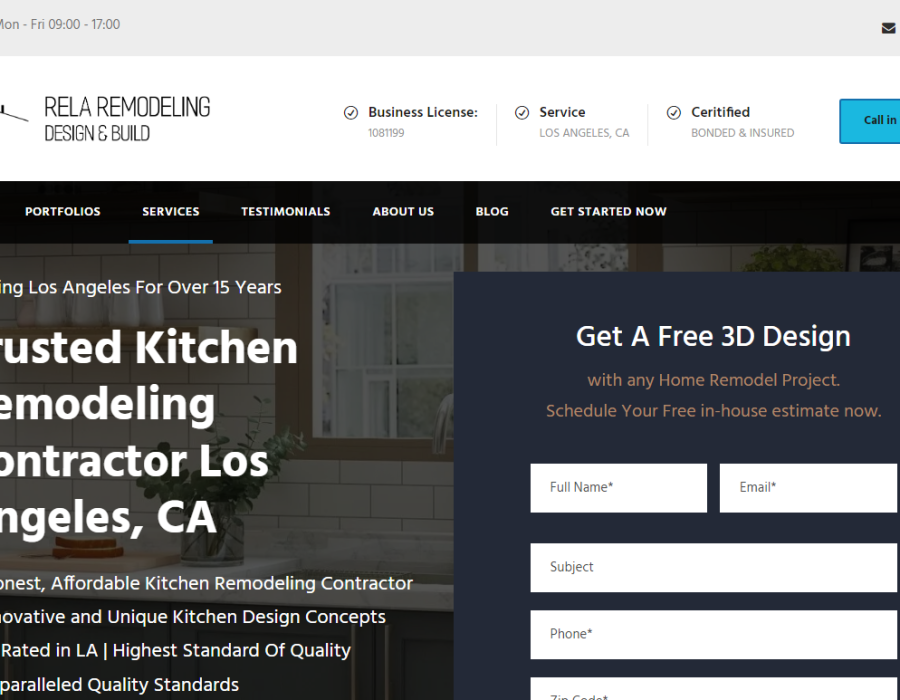Click into the Email field
Image resolution: width=900 pixels, height=700 pixels.
pyautogui.click(x=808, y=488)
